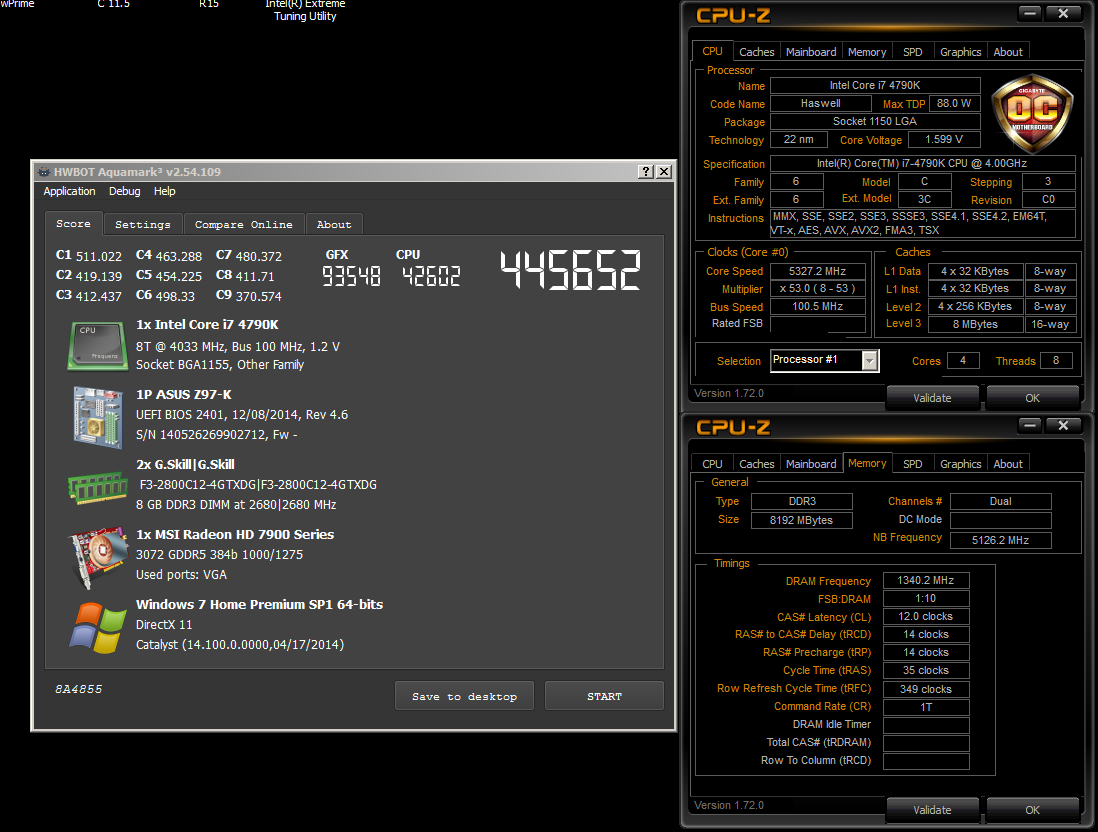
Task: Select the Score tab in Aquamark
Action: point(74,223)
